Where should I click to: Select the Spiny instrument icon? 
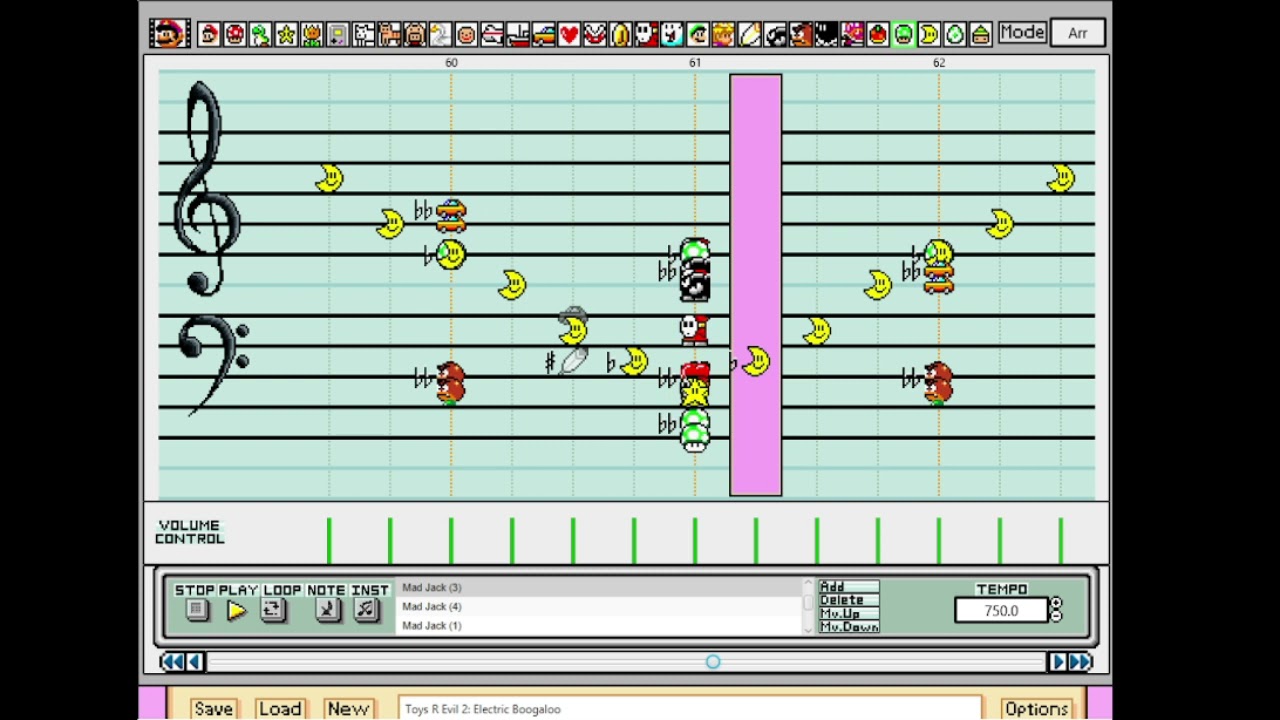pos(852,34)
